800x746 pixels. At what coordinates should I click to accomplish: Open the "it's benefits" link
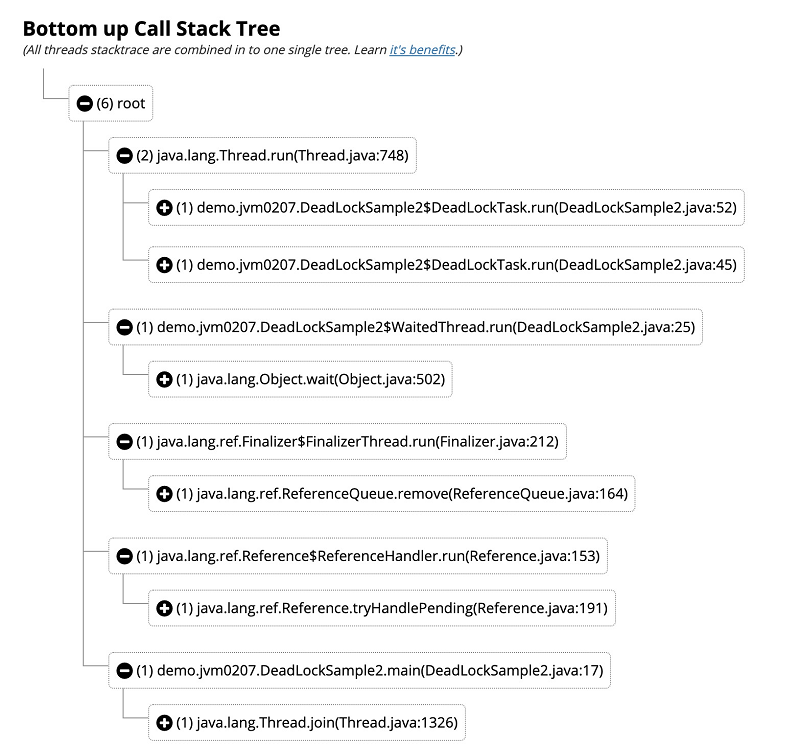click(422, 50)
